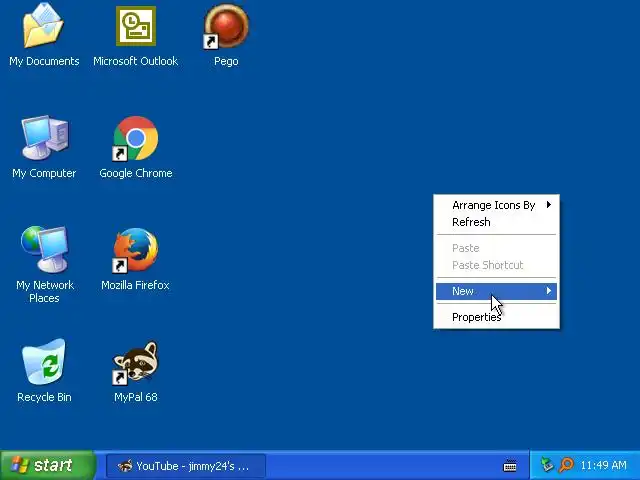The height and width of the screenshot is (480, 640).
Task: Click the greyed-out Paste entry
Action: pos(496,248)
